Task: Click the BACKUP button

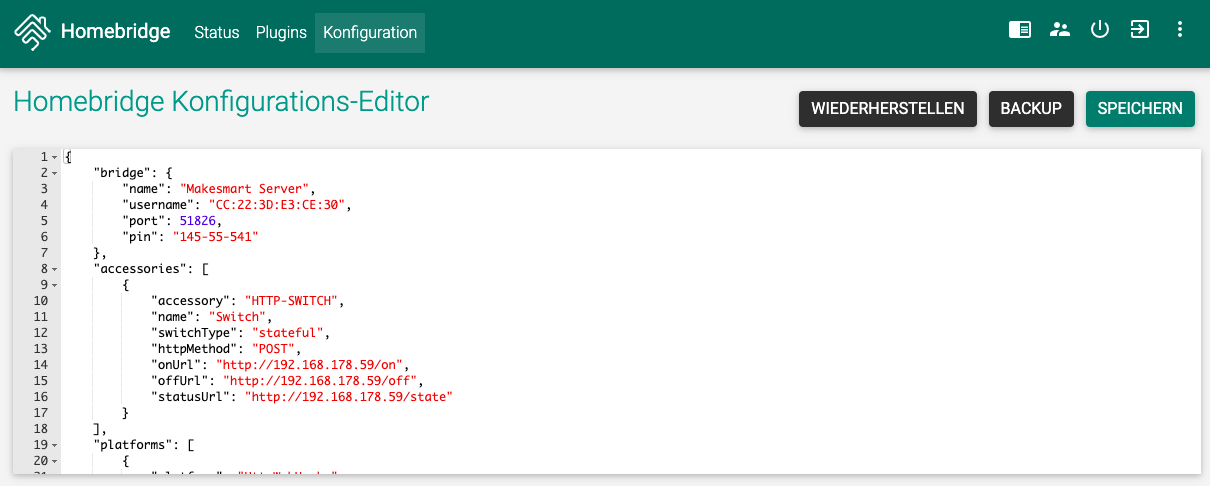Action: pyautogui.click(x=1031, y=109)
